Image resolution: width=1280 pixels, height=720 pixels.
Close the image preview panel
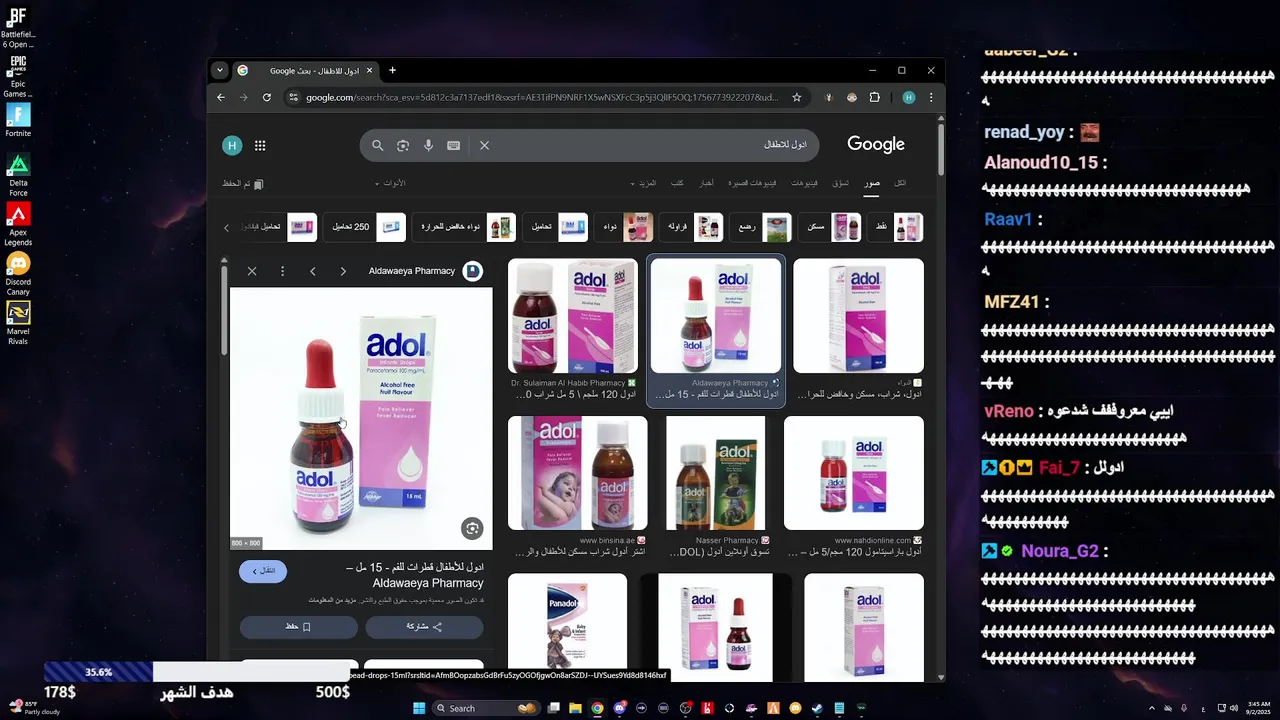252,271
